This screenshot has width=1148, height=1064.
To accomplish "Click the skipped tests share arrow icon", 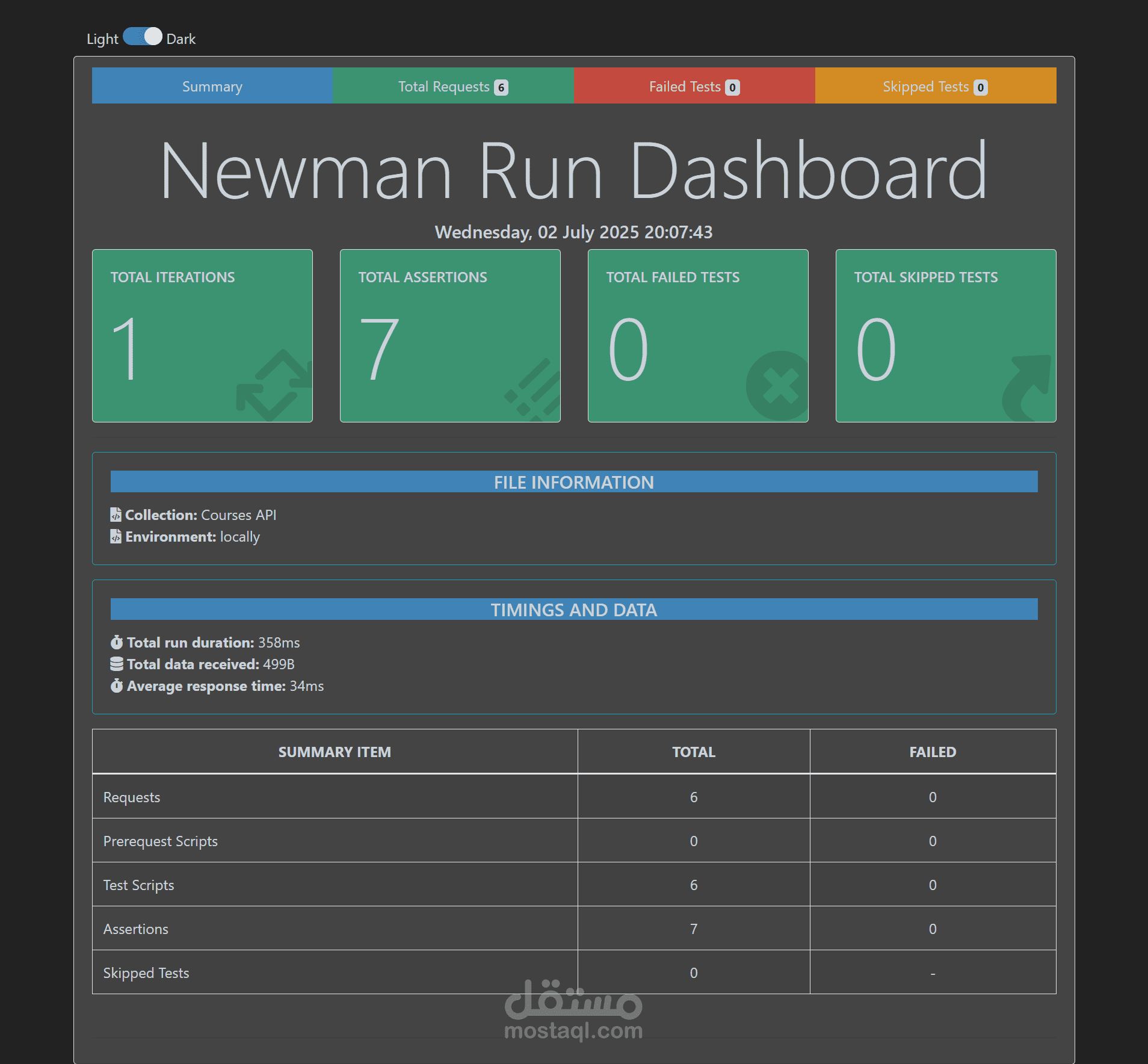I will (1026, 388).
